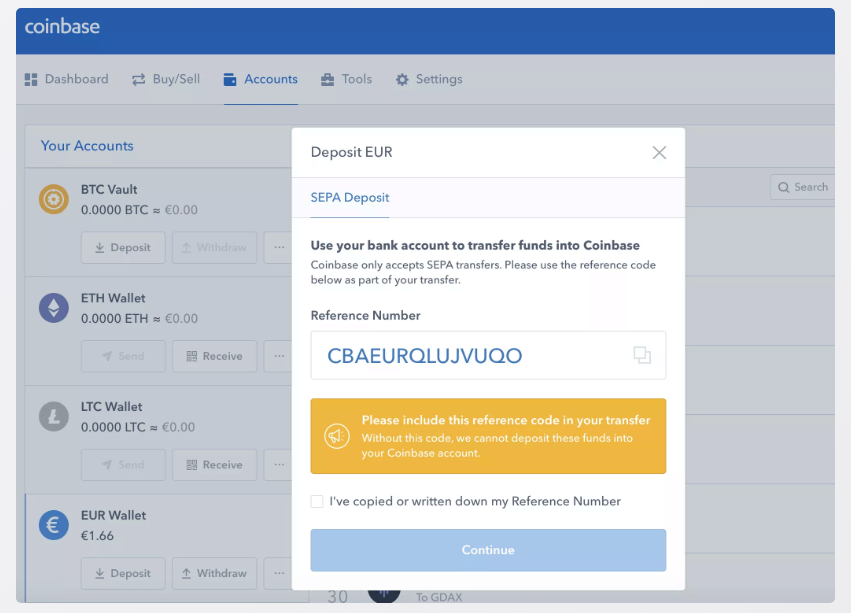
Task: Open the Dashboard tab
Action: click(67, 79)
